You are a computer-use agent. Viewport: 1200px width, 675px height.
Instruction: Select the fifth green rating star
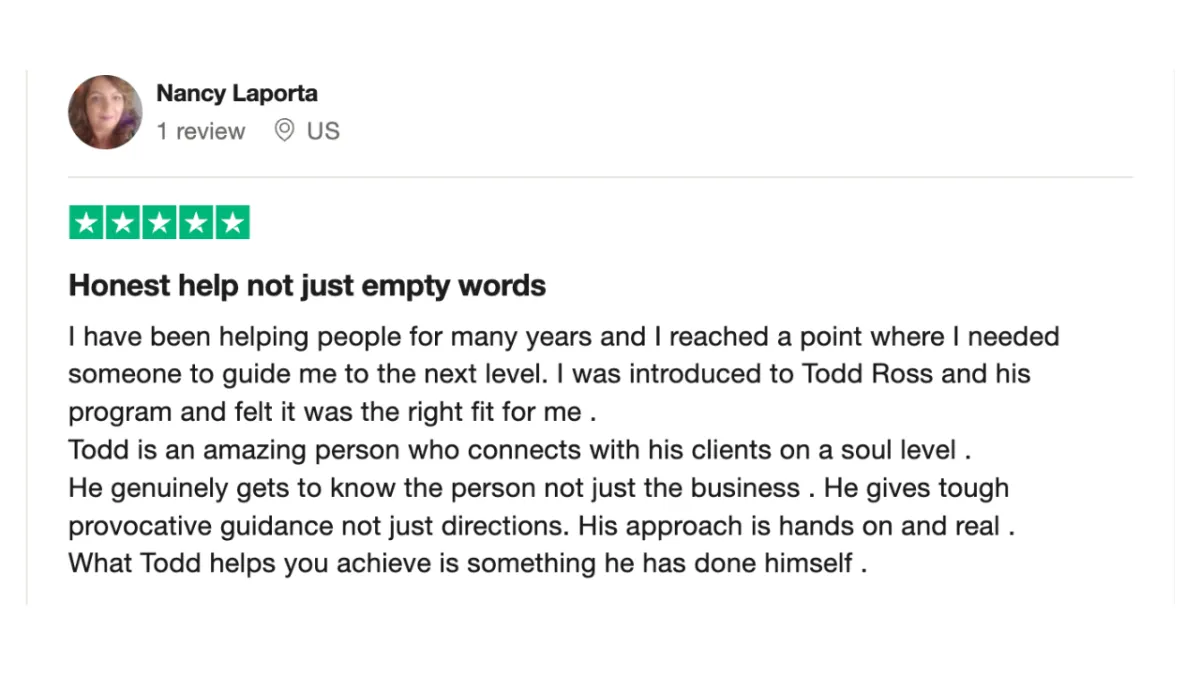(x=232, y=223)
